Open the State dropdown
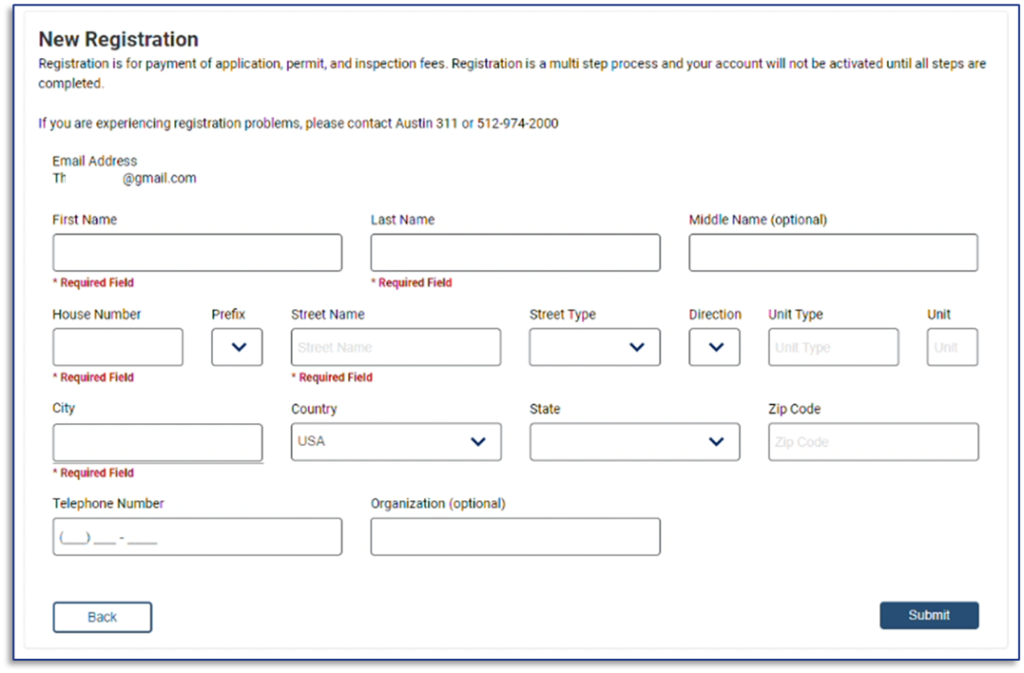This screenshot has height=673, width=1024. click(x=635, y=442)
